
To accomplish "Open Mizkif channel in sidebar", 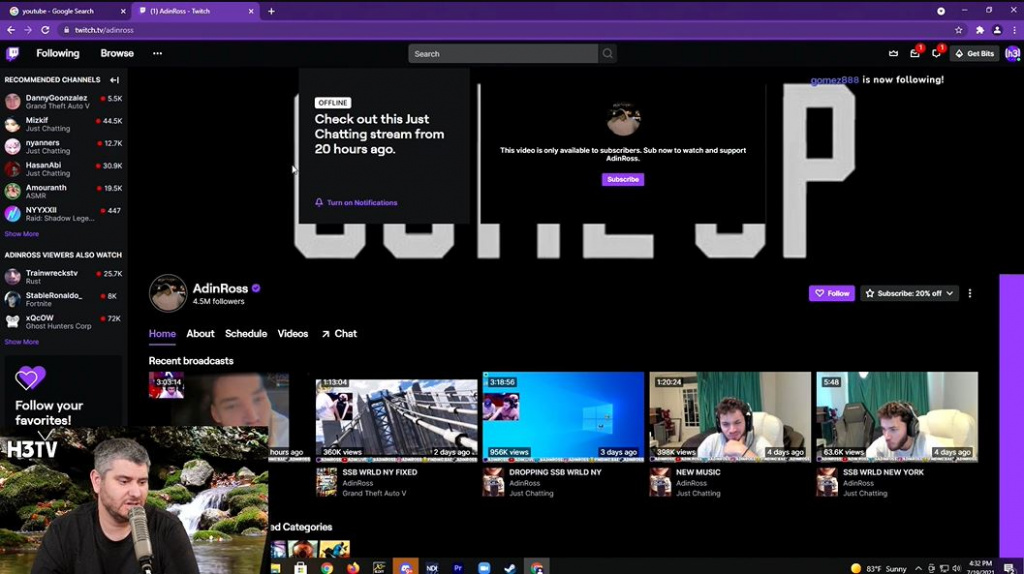I will click(63, 124).
